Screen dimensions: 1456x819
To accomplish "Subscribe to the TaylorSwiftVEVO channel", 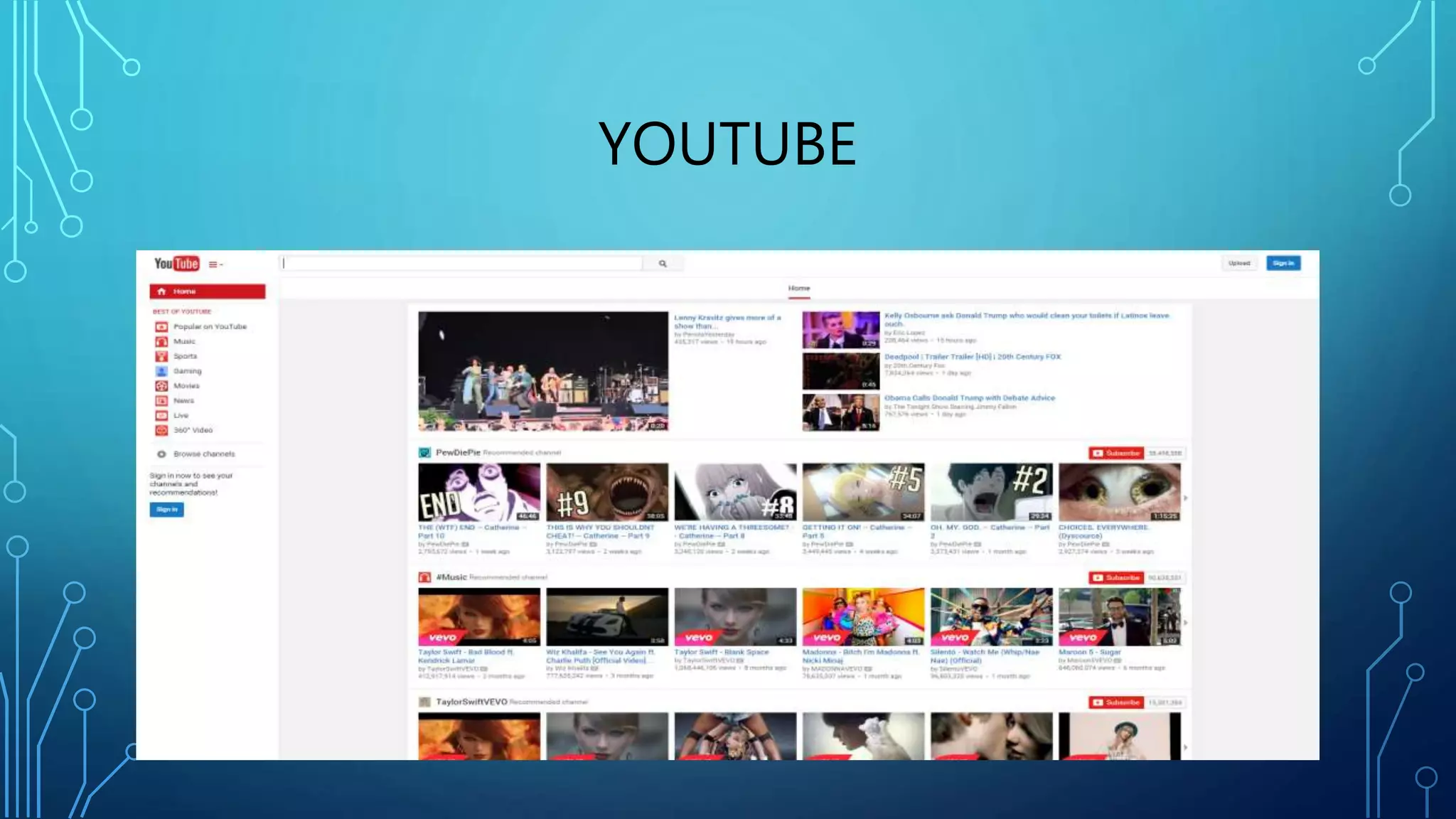I will [1116, 702].
